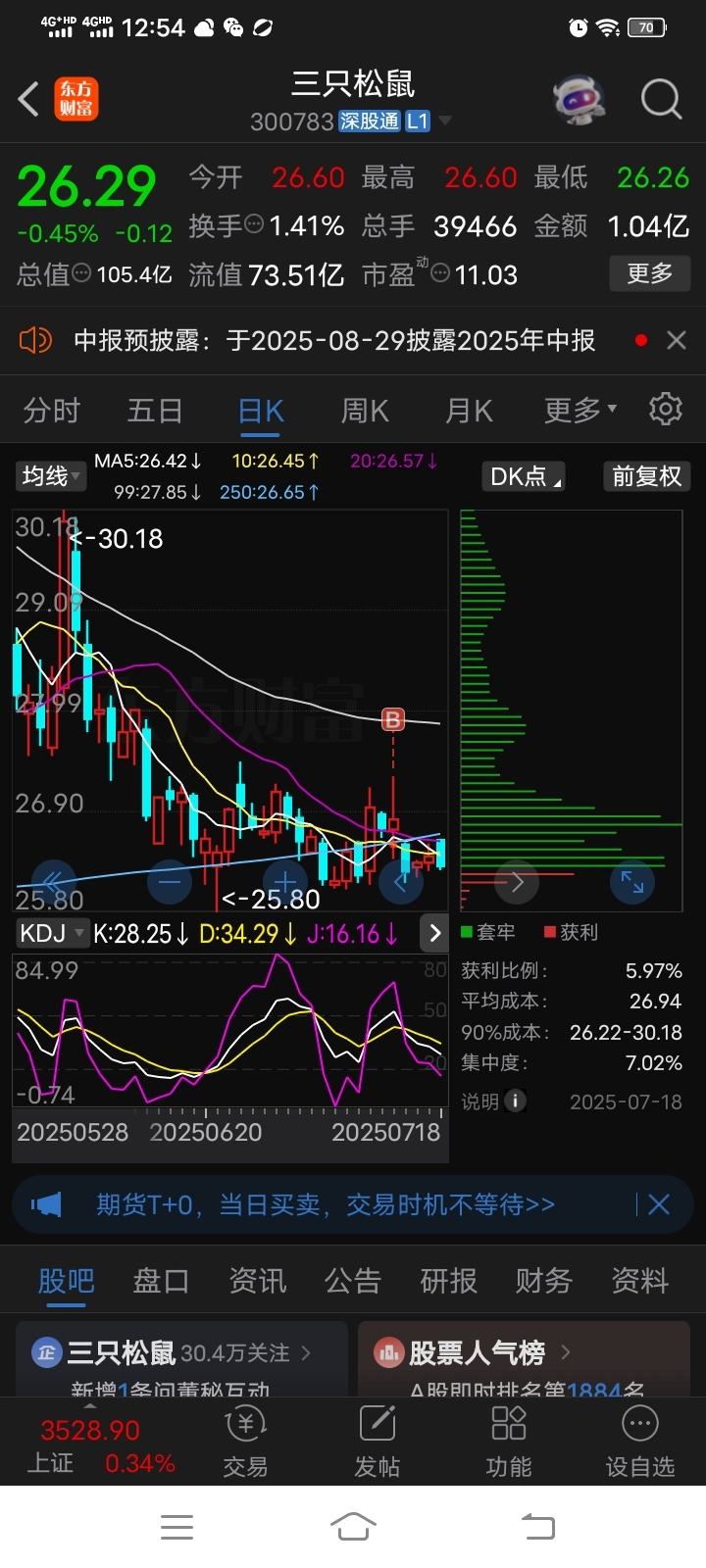Tap the red 获利 legend

571,932
